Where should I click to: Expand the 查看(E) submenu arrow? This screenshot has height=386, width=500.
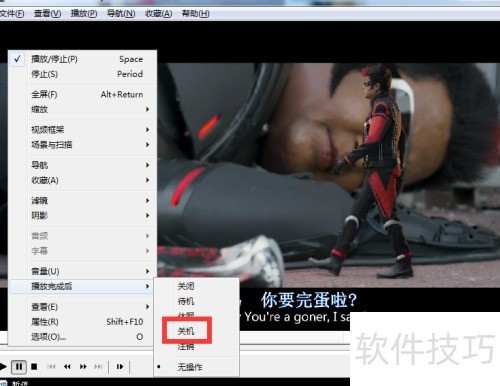pos(147,307)
